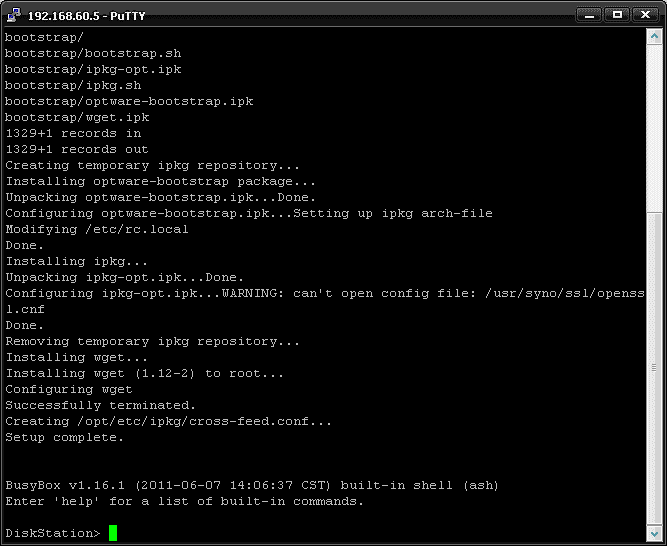
Task: Open the PuTTY system menu icon
Action: pyautogui.click(x=14, y=15)
